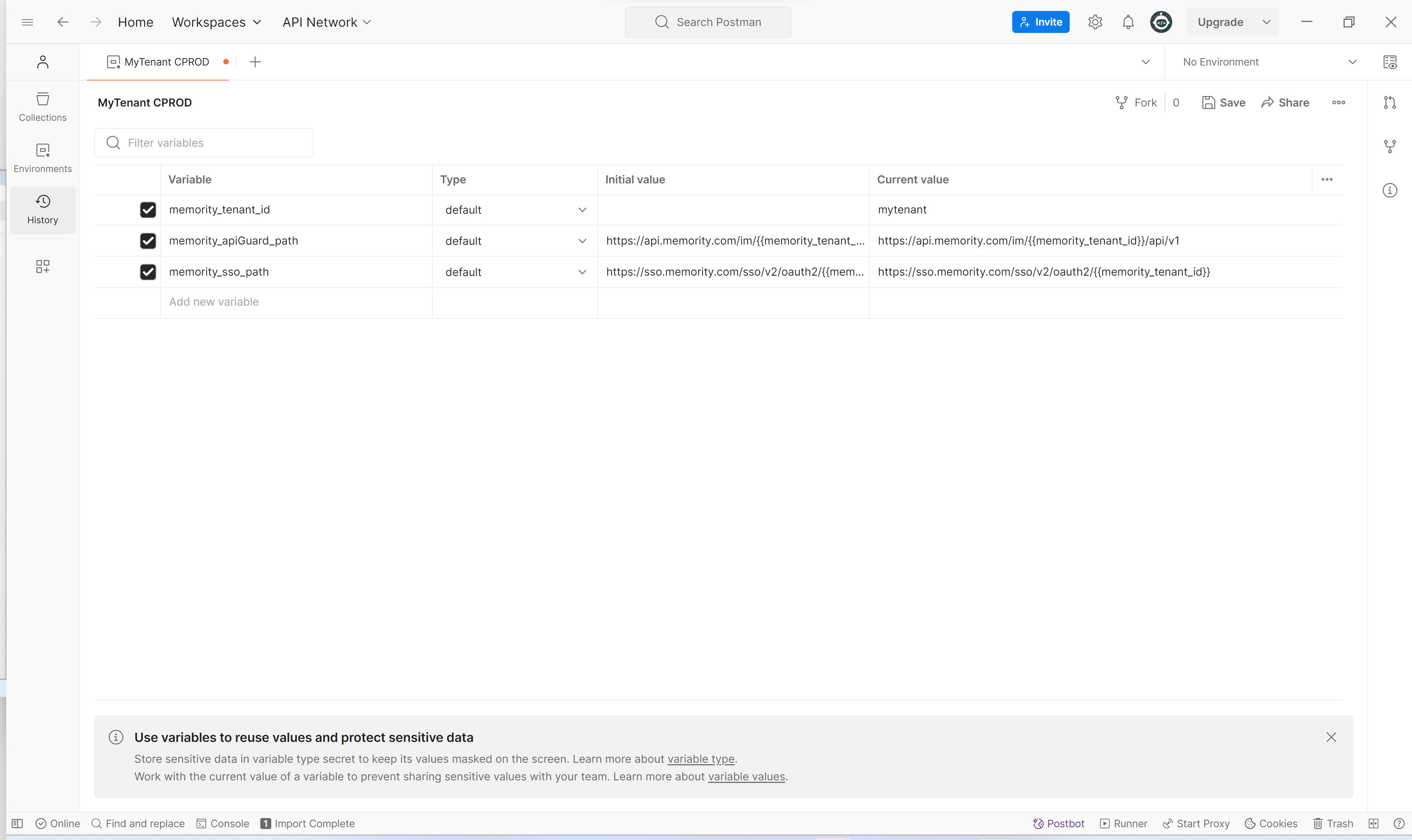Open Cookies manager in status bar
This screenshot has height=840, width=1412.
coord(1270,823)
